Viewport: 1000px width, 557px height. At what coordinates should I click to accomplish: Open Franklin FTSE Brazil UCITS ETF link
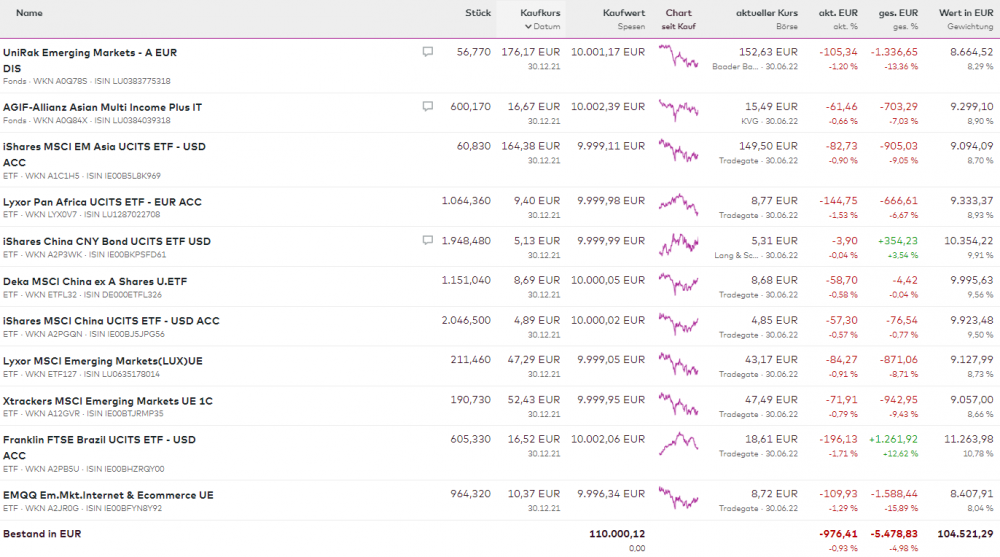click(x=99, y=440)
